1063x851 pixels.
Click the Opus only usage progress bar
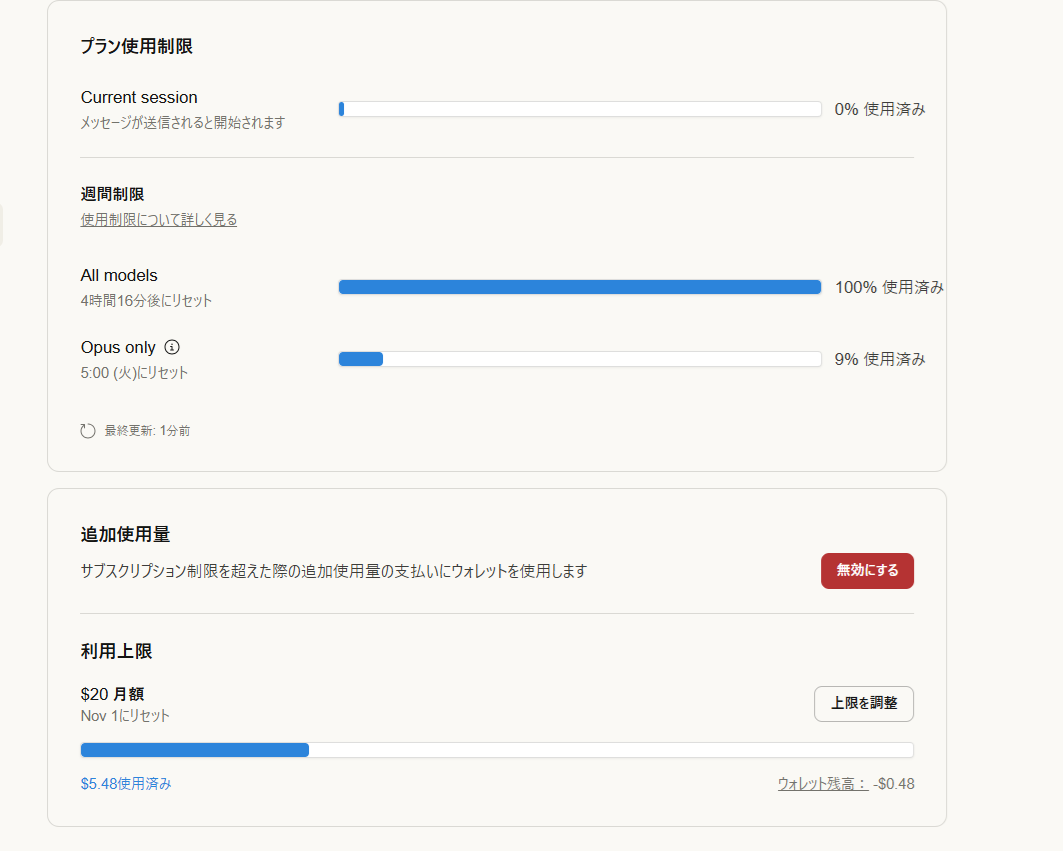pyautogui.click(x=580, y=359)
